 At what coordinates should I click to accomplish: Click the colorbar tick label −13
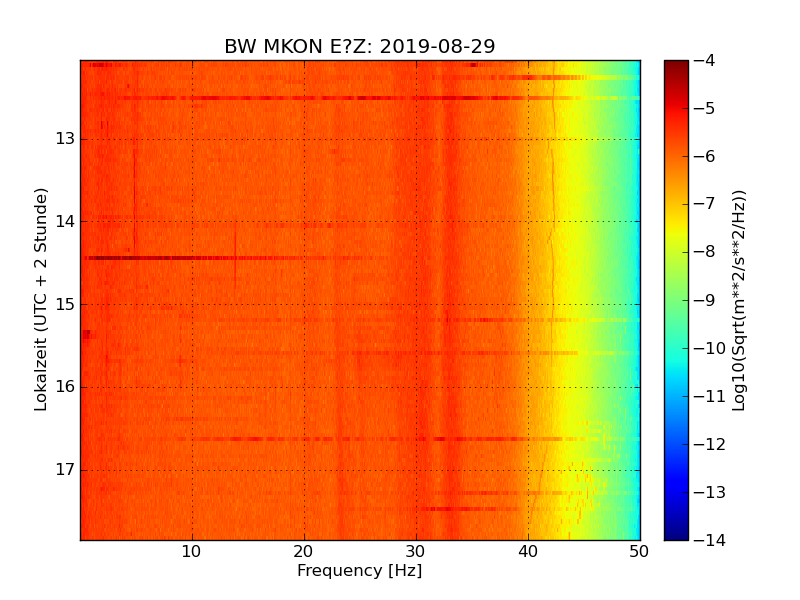click(x=710, y=492)
